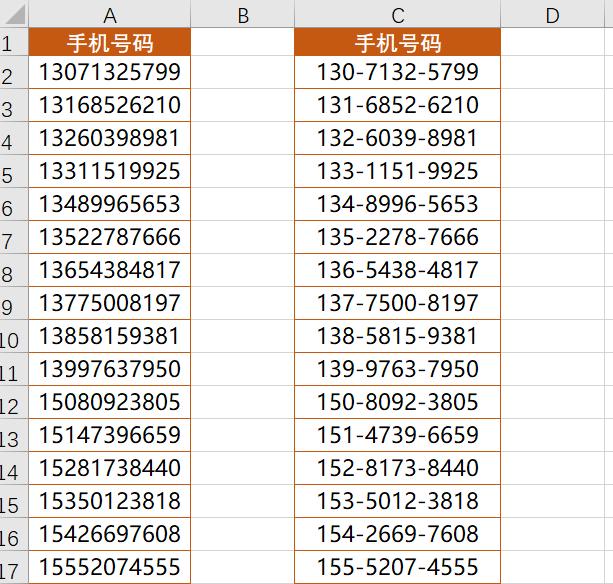The width and height of the screenshot is (613, 584).
Task: Select row 2 header
Action: point(14,72)
